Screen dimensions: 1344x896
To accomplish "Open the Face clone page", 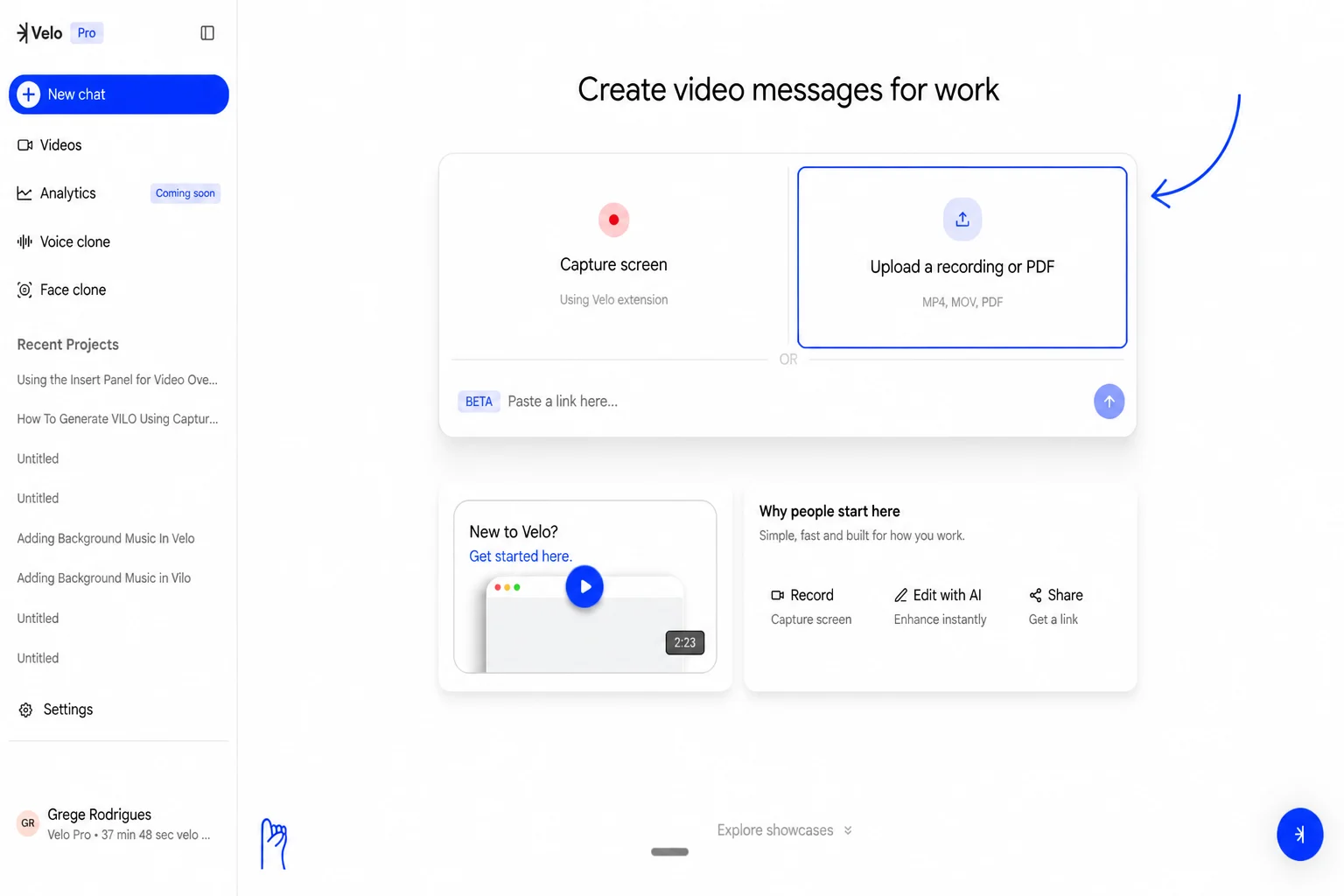I will pyautogui.click(x=62, y=290).
